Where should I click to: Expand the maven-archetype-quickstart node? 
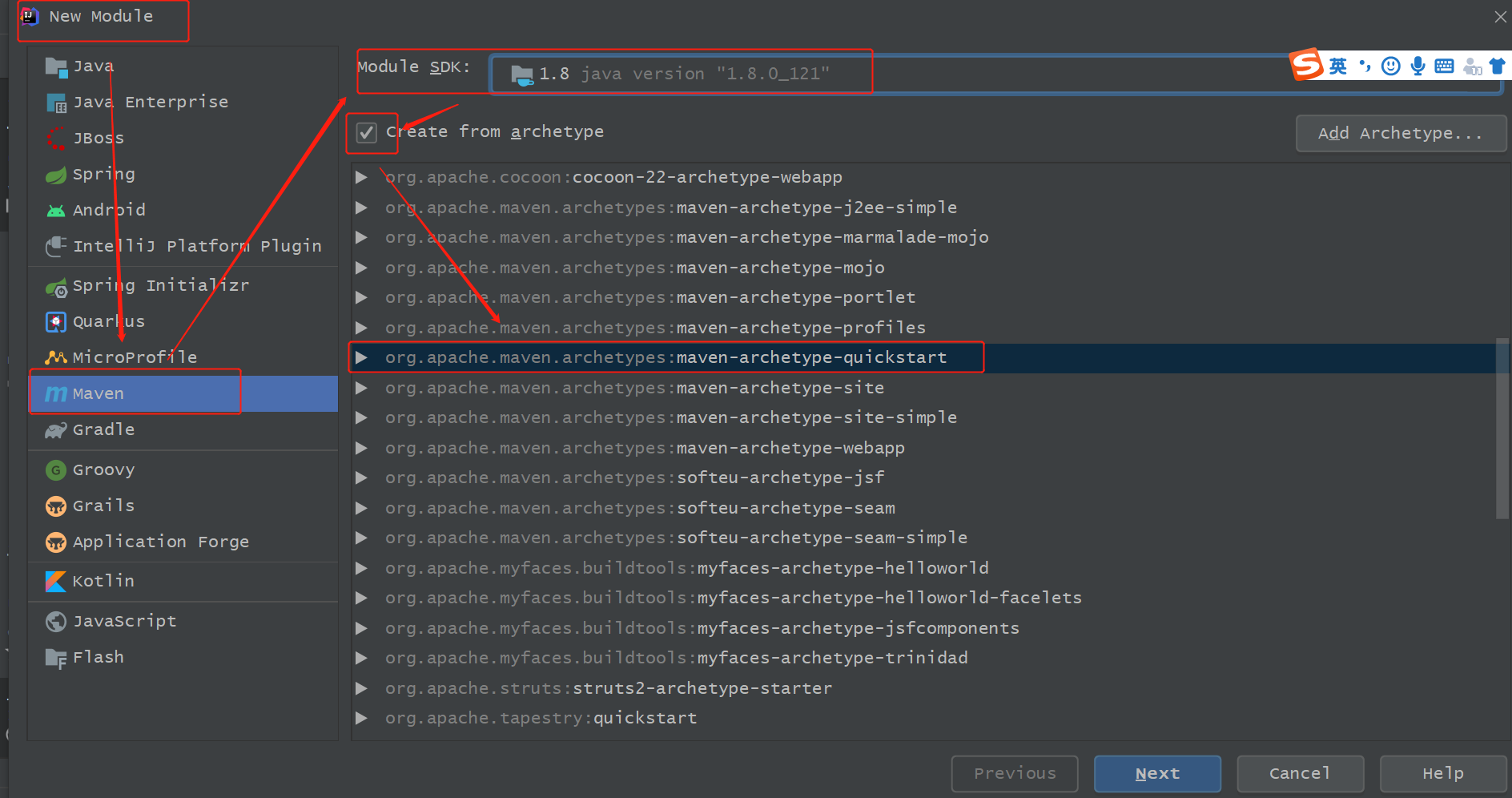pos(361,357)
